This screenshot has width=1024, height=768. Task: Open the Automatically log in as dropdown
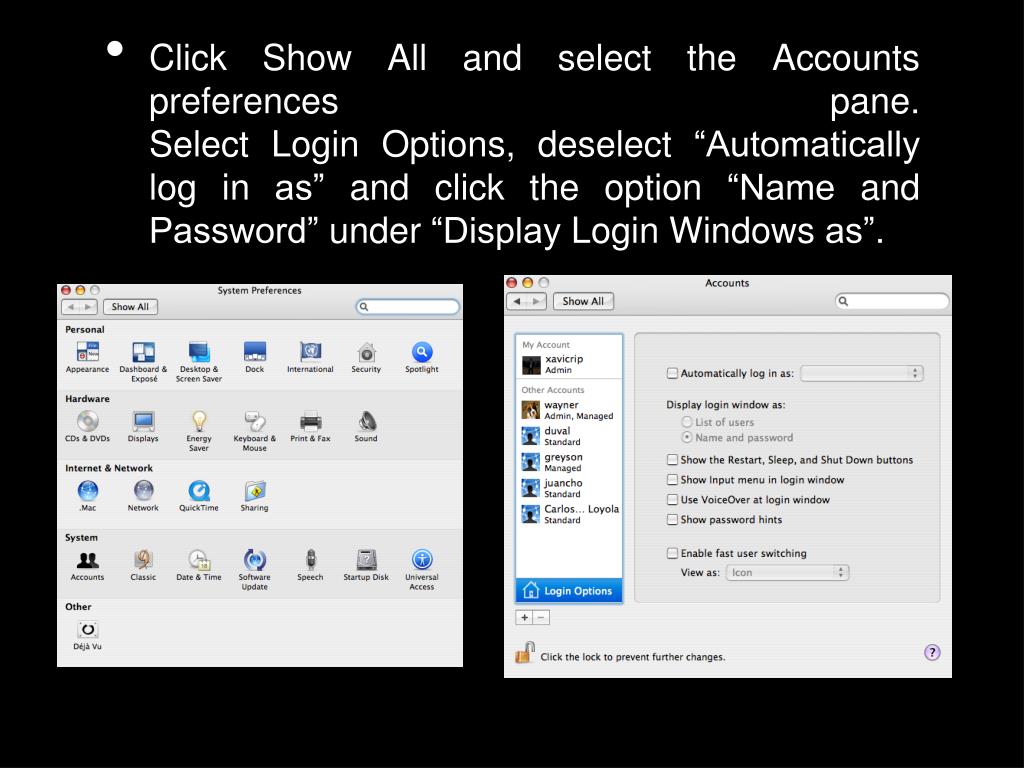coord(861,374)
